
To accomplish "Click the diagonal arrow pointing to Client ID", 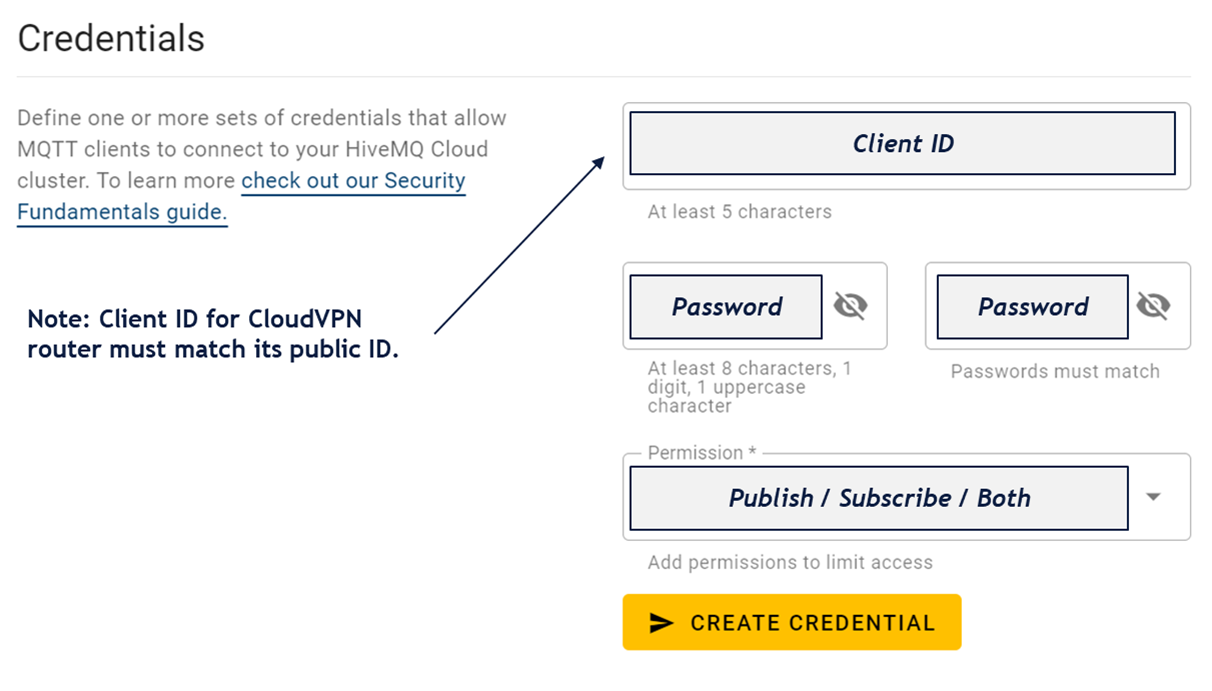I will [x=520, y=244].
